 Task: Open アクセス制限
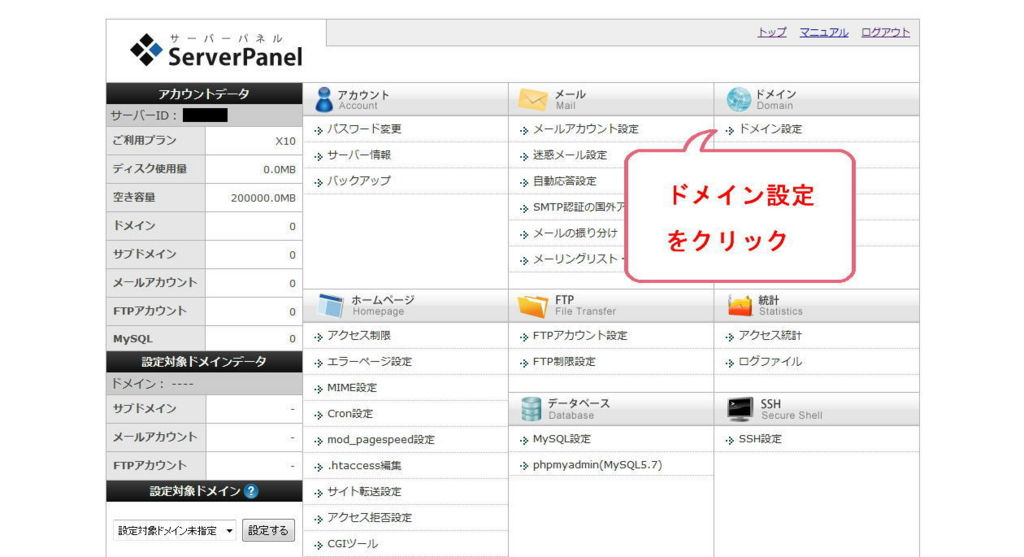pos(359,336)
